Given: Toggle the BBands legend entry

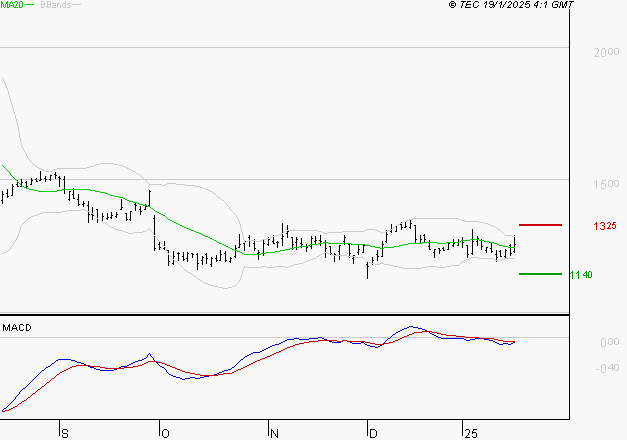Looking at the screenshot, I should click(55, 5).
